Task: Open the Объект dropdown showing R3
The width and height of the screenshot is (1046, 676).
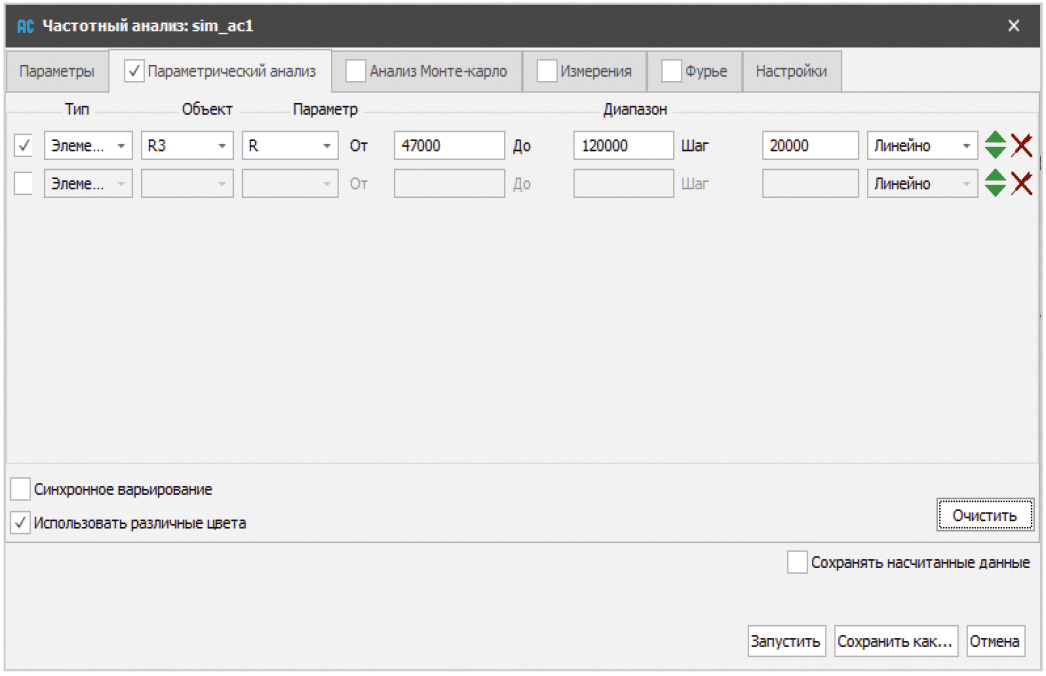Action: pyautogui.click(x=187, y=146)
